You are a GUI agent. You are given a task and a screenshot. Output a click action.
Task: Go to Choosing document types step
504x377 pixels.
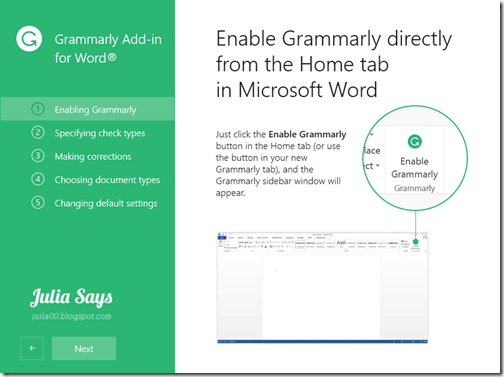96,180
